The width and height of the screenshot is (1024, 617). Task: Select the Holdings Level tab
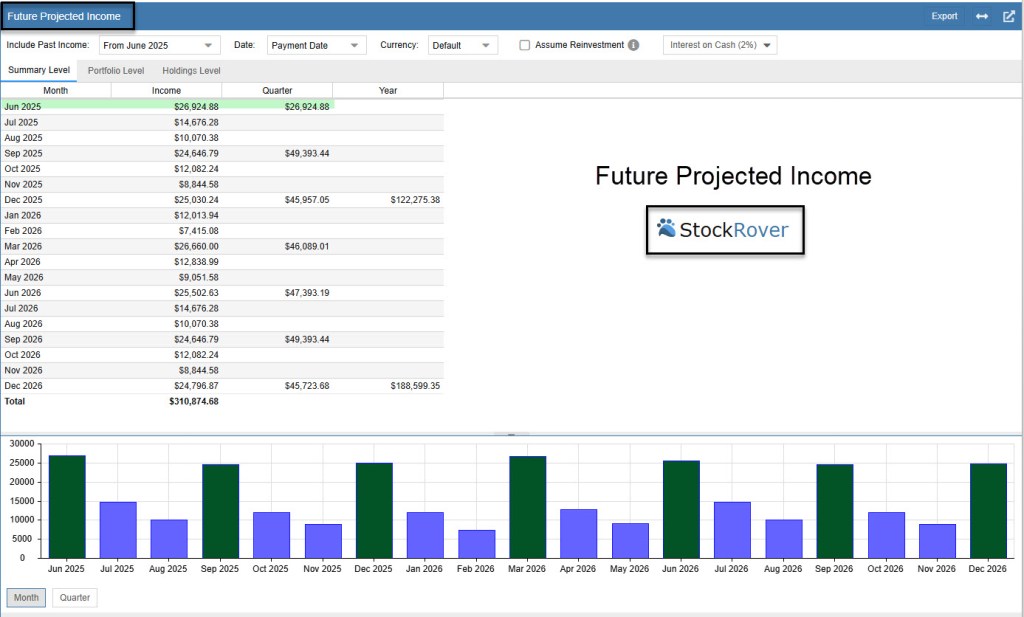pos(191,71)
